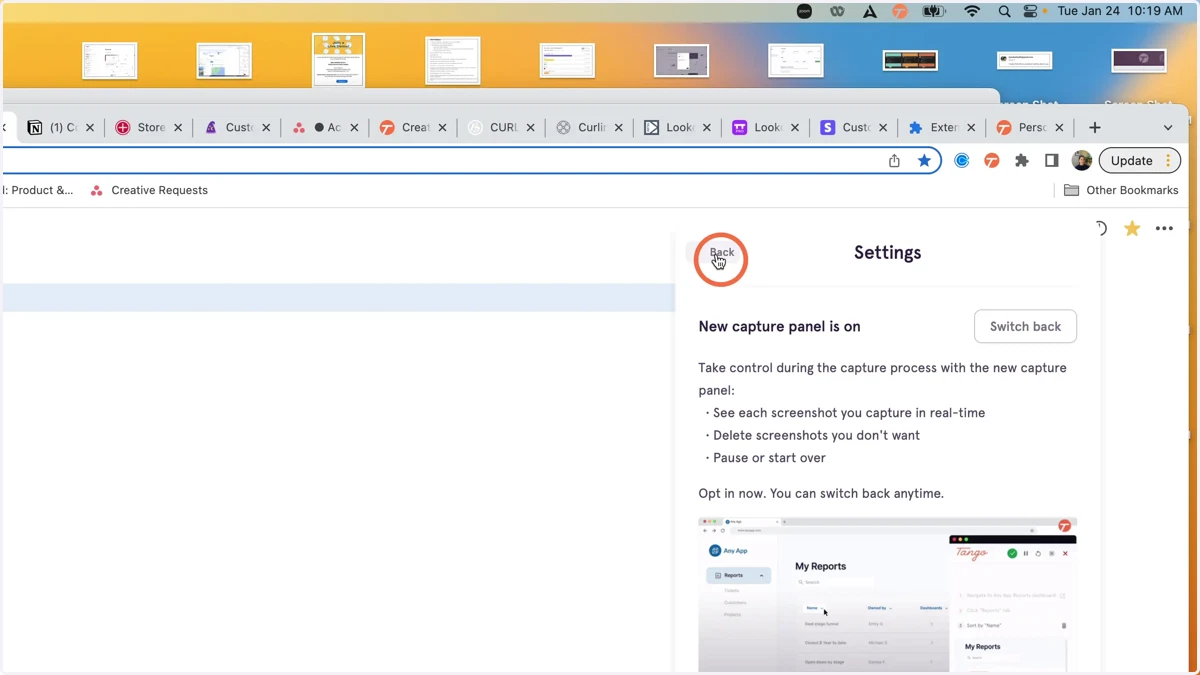The image size is (1200, 675).
Task: Go back using the Back button
Action: click(x=721, y=253)
